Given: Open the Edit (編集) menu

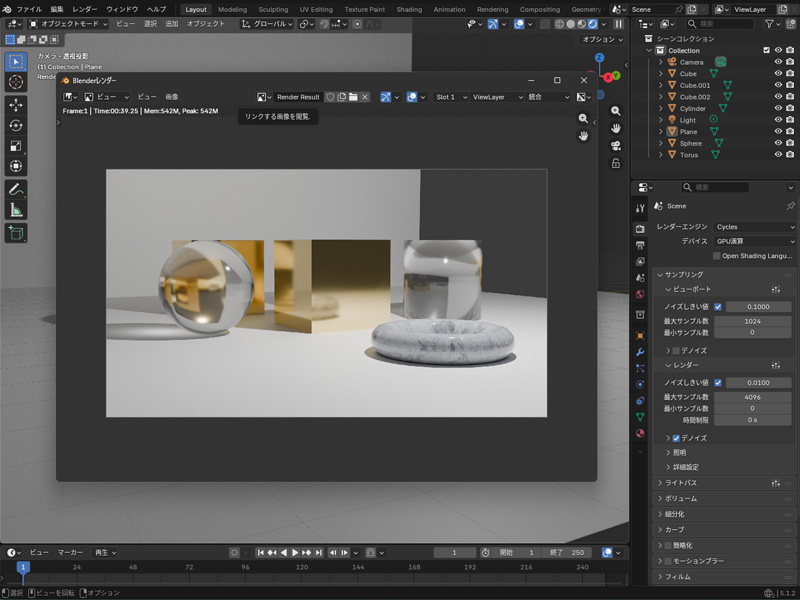Looking at the screenshot, I should [57, 9].
